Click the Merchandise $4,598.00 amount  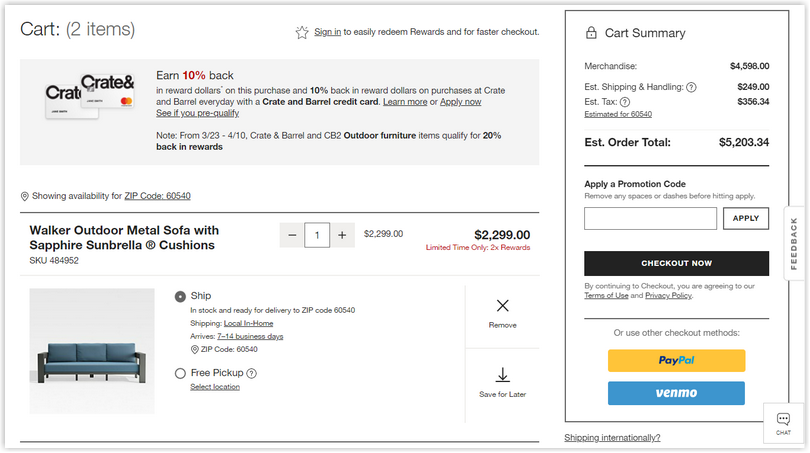pos(750,66)
